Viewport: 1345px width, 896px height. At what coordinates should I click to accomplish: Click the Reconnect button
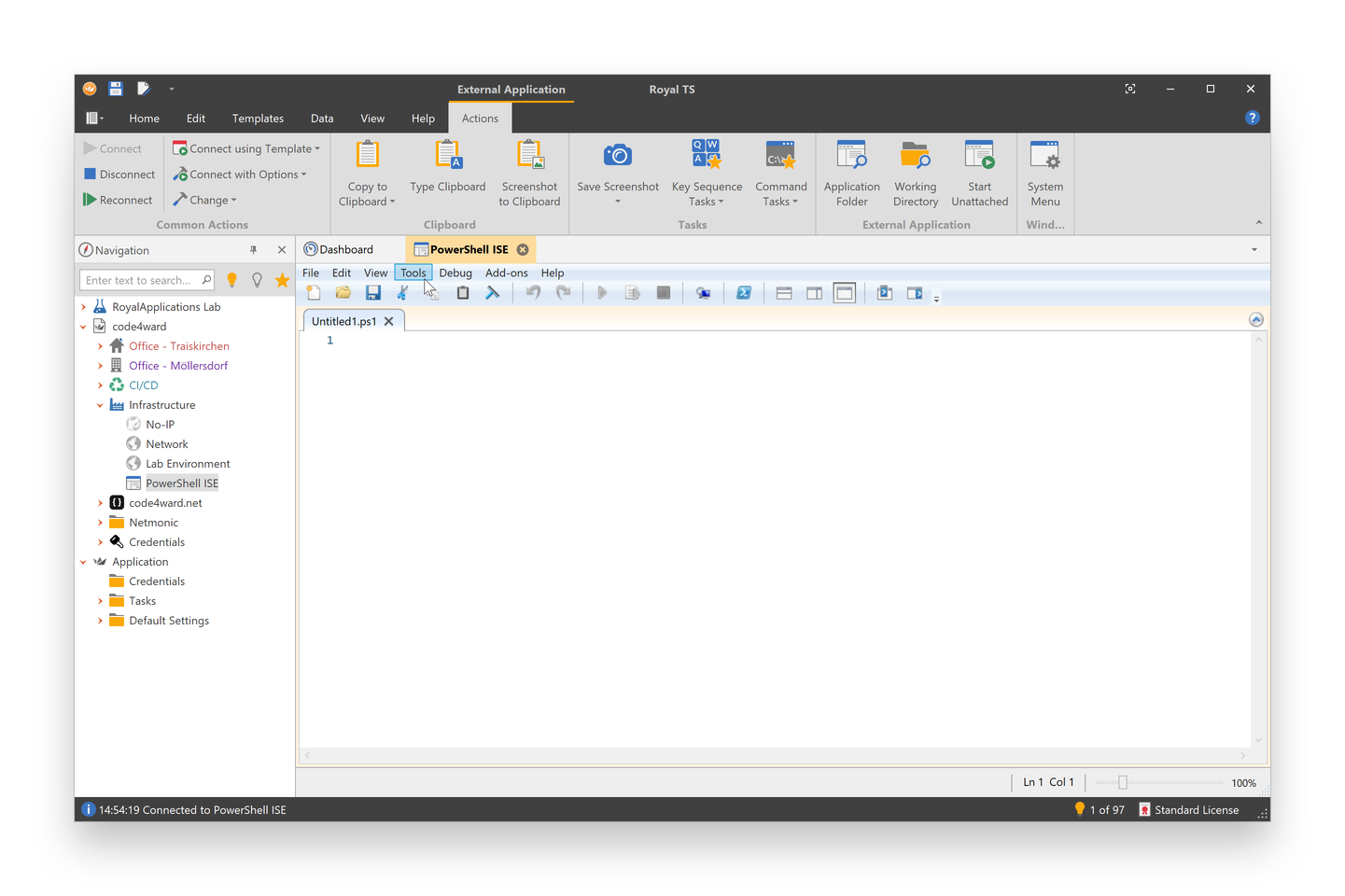118,199
